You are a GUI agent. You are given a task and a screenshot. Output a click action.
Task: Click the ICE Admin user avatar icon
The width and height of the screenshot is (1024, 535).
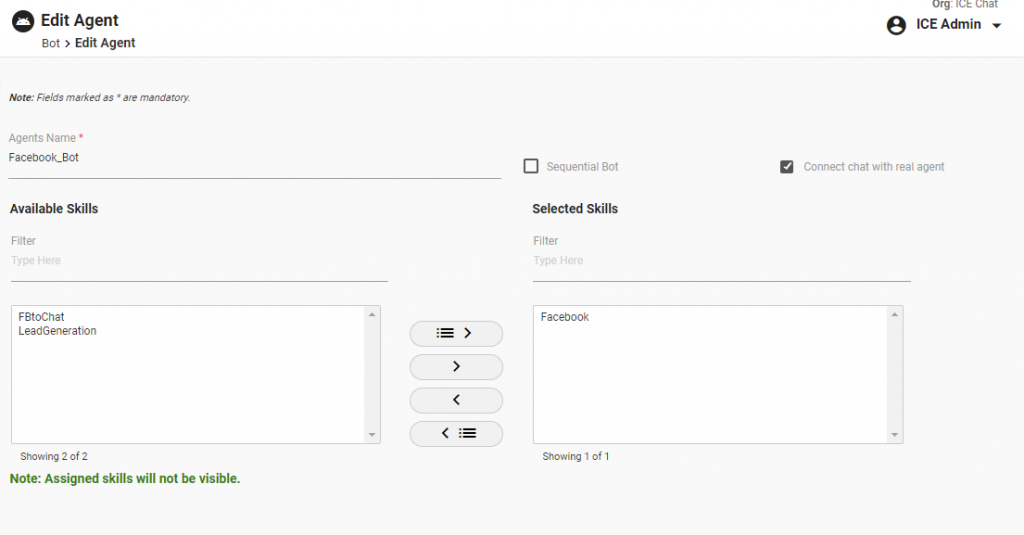tap(896, 25)
